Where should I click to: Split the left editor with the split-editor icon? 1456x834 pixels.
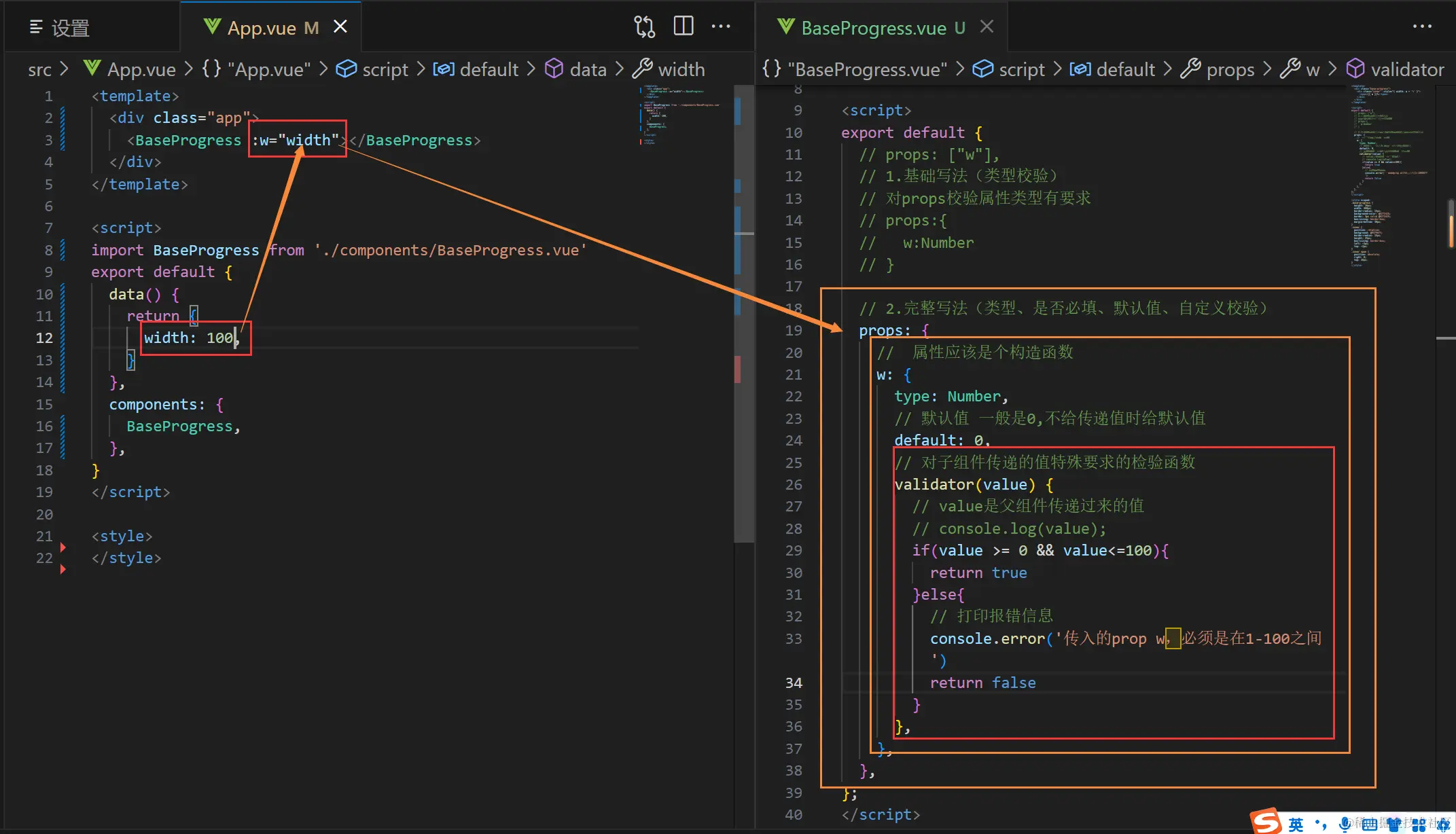tap(683, 26)
